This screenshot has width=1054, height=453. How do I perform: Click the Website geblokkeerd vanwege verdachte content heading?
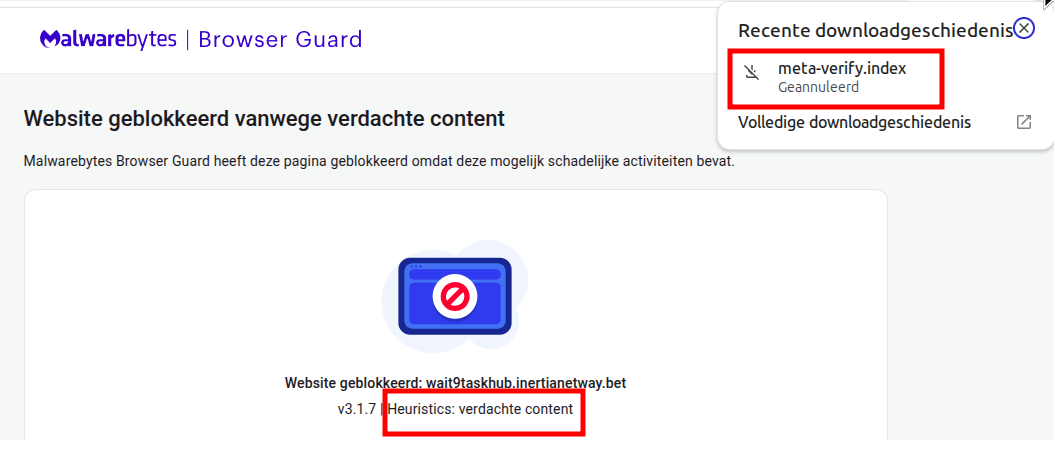click(x=264, y=119)
